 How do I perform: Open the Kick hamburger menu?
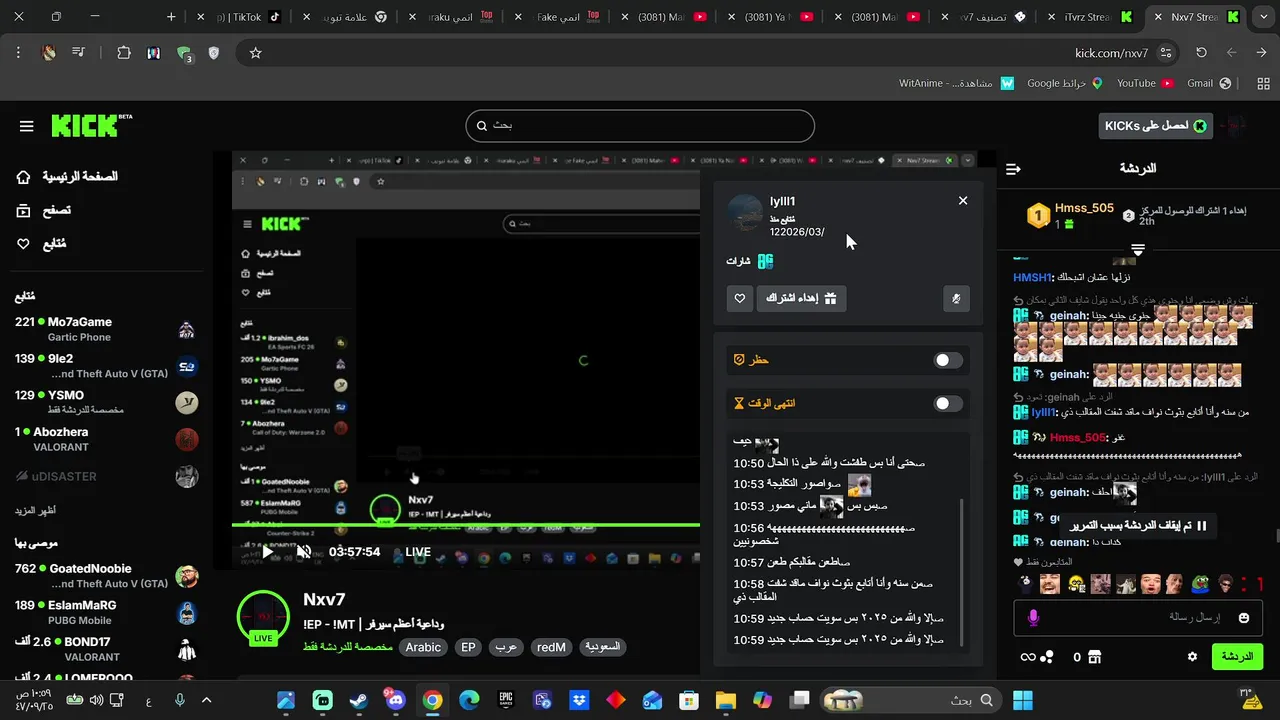[x=27, y=126]
